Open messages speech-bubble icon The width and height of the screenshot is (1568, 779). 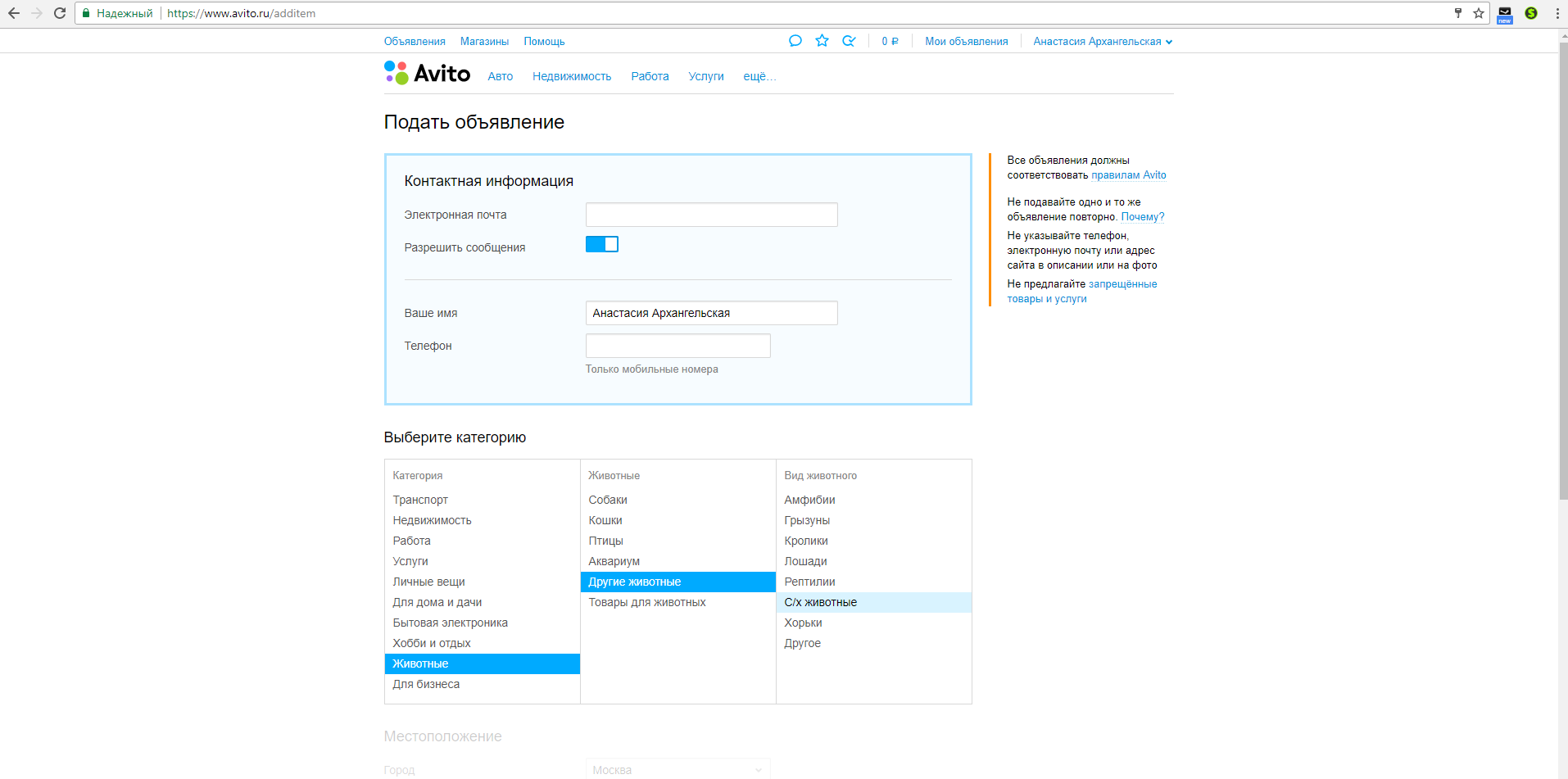[795, 41]
